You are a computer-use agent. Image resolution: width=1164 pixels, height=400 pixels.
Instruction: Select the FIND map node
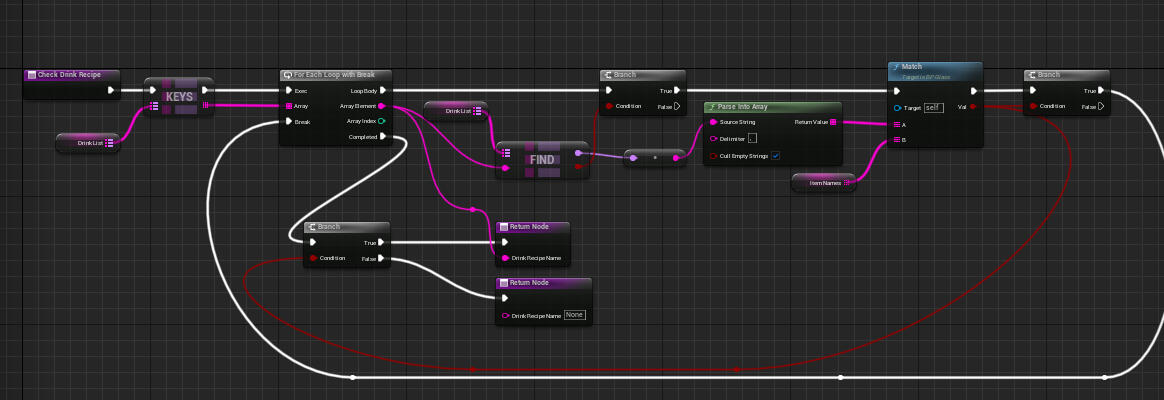(542, 160)
